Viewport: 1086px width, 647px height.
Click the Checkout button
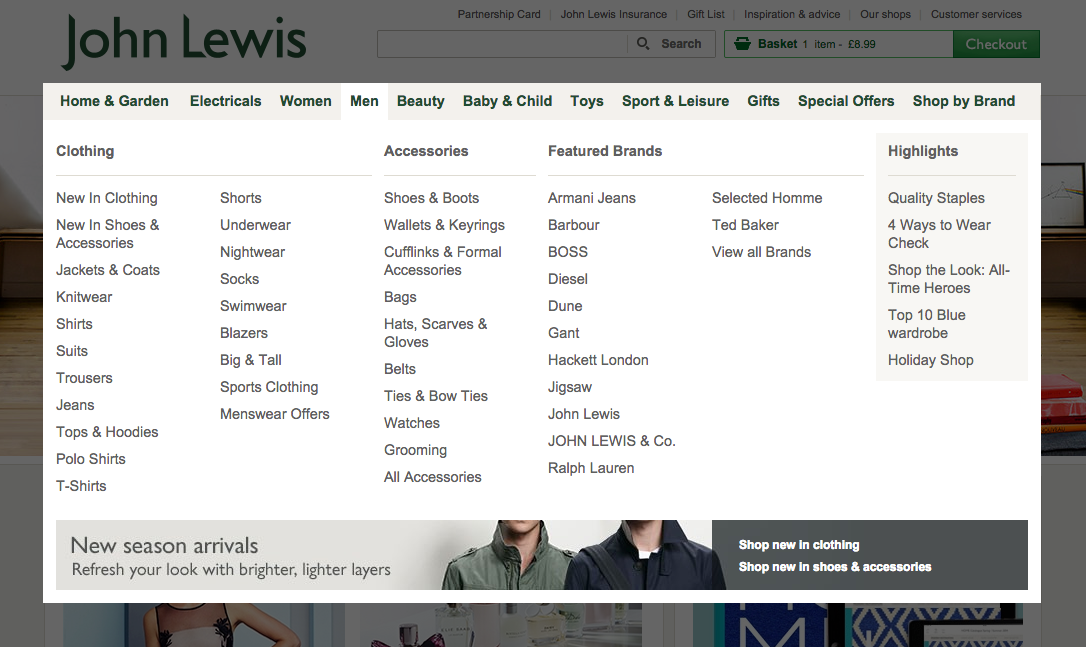[996, 44]
